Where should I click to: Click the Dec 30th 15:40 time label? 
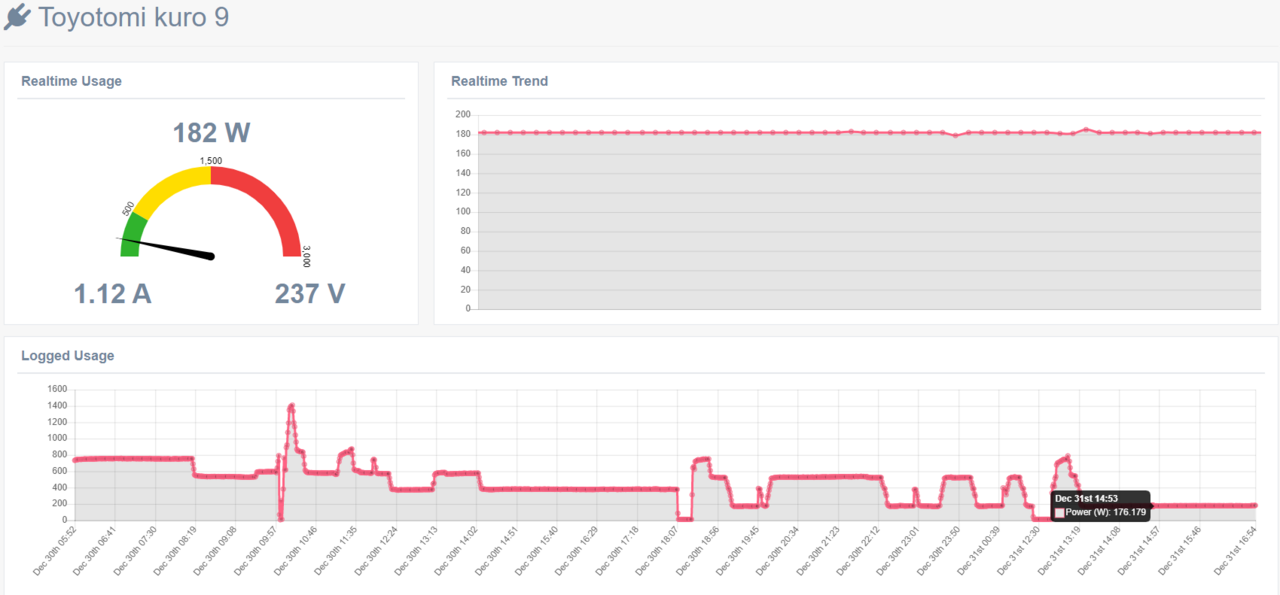(536, 550)
